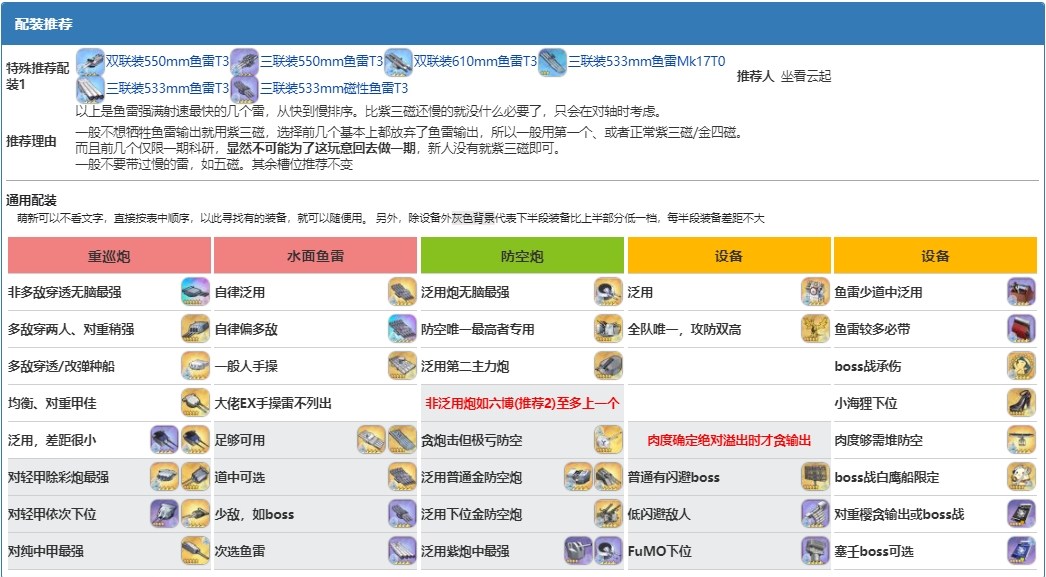This screenshot has height=577, width=1046.
Task: Click the icon beside 非多敌穿透无脑最强
Action: point(195,292)
